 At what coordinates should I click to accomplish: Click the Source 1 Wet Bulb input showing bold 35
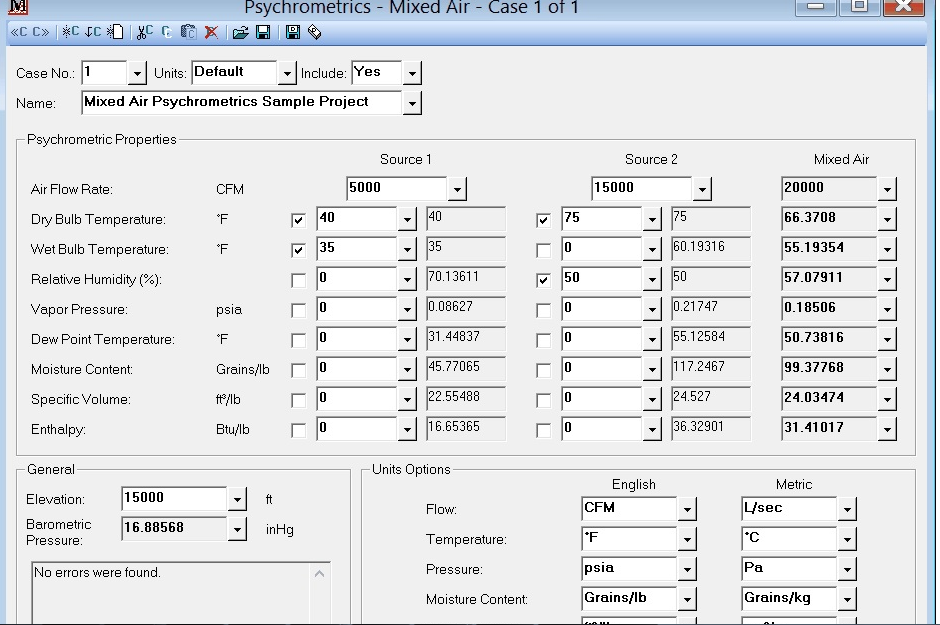tap(357, 249)
